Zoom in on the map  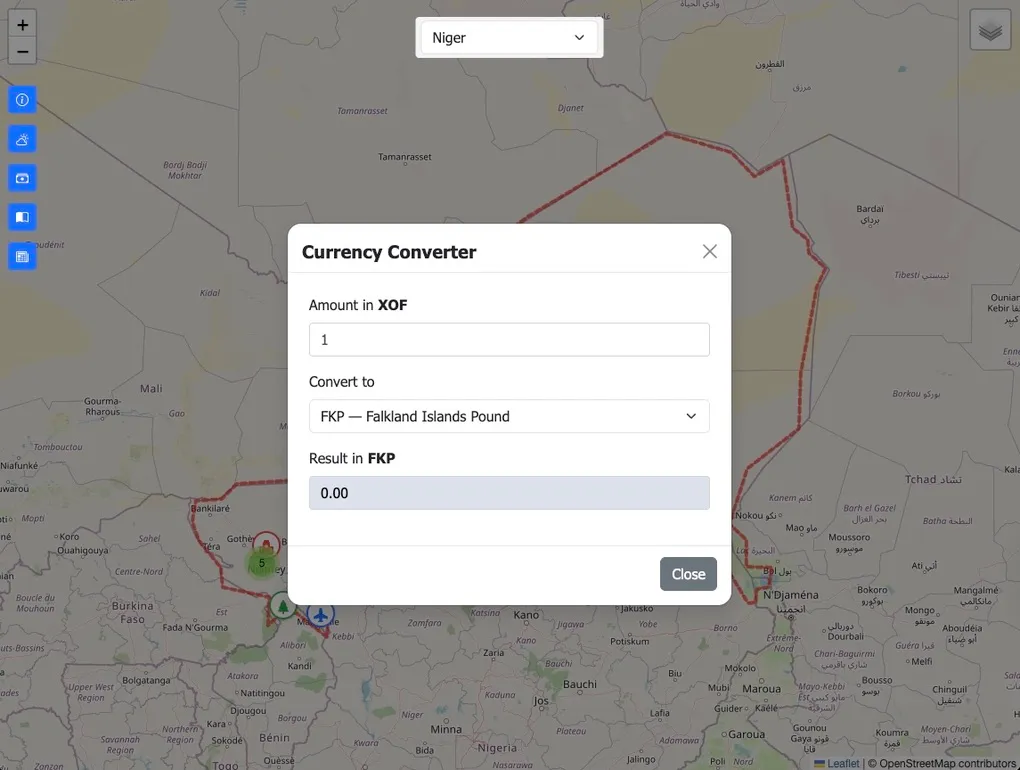(22, 25)
